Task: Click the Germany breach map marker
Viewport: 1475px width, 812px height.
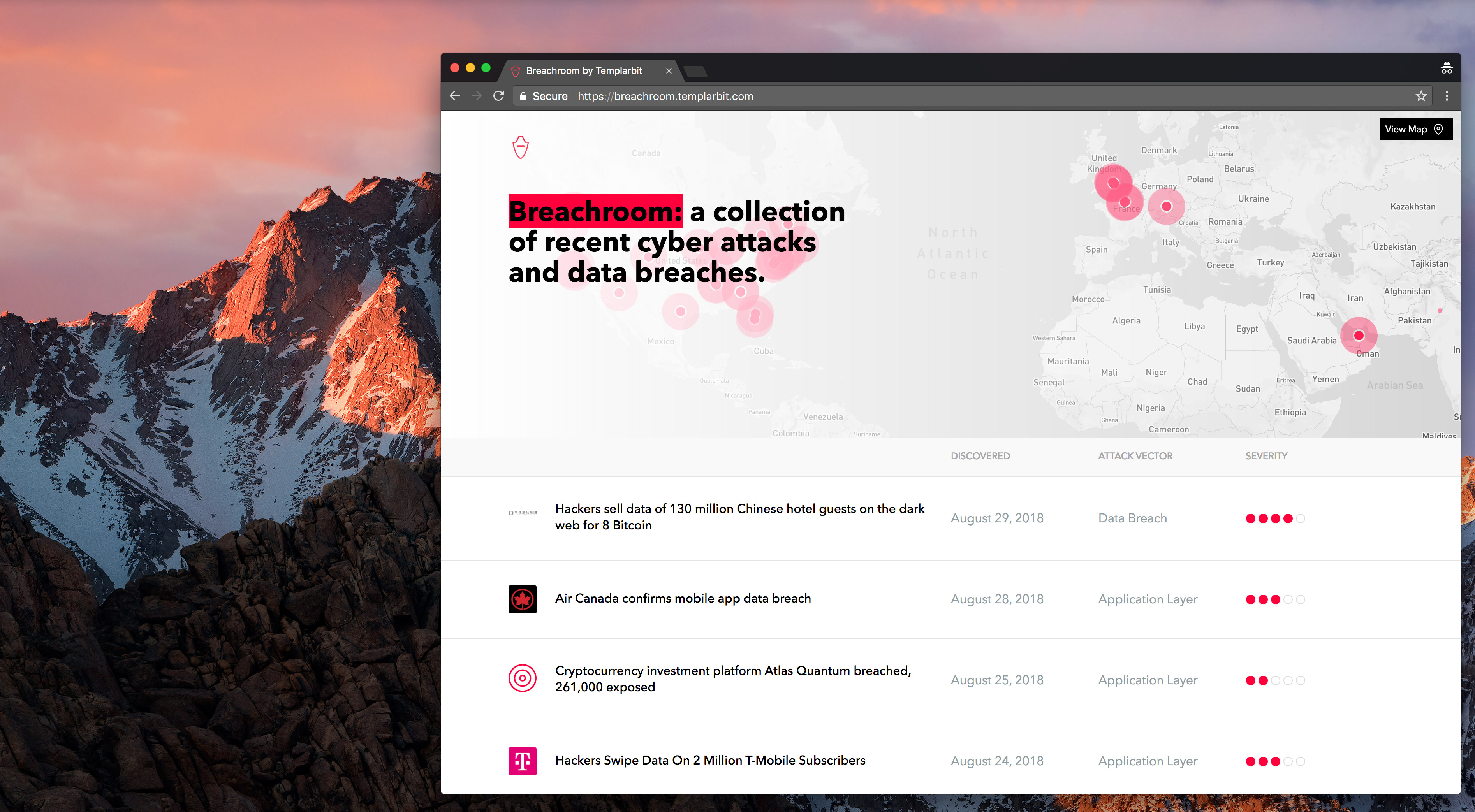Action: tap(1166, 206)
